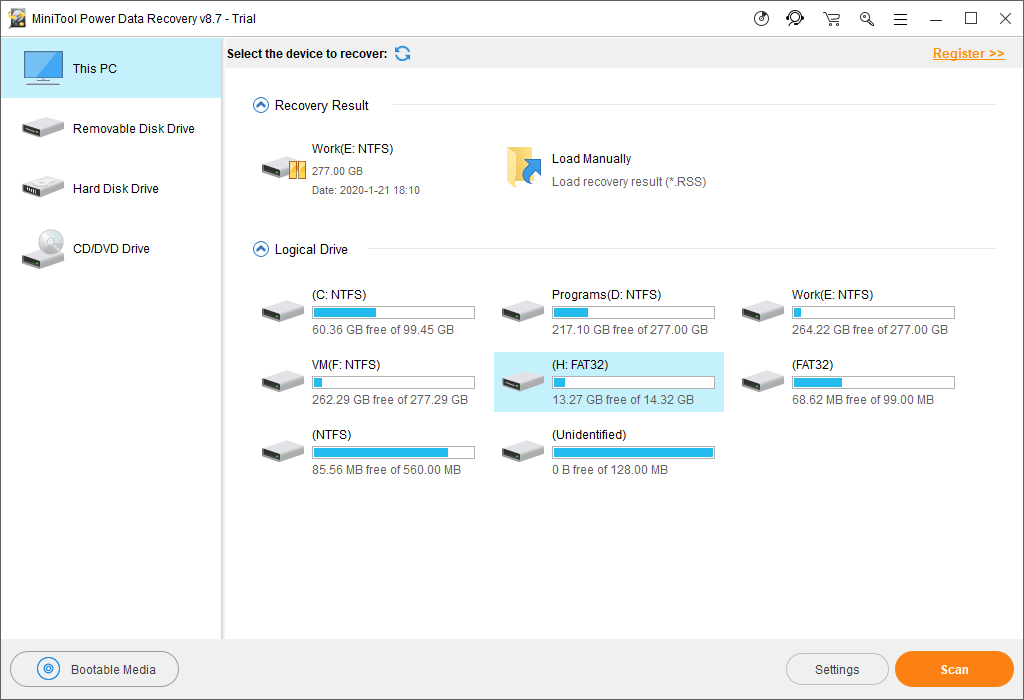The image size is (1024, 700).
Task: Click the refresh device list icon
Action: pyautogui.click(x=403, y=54)
